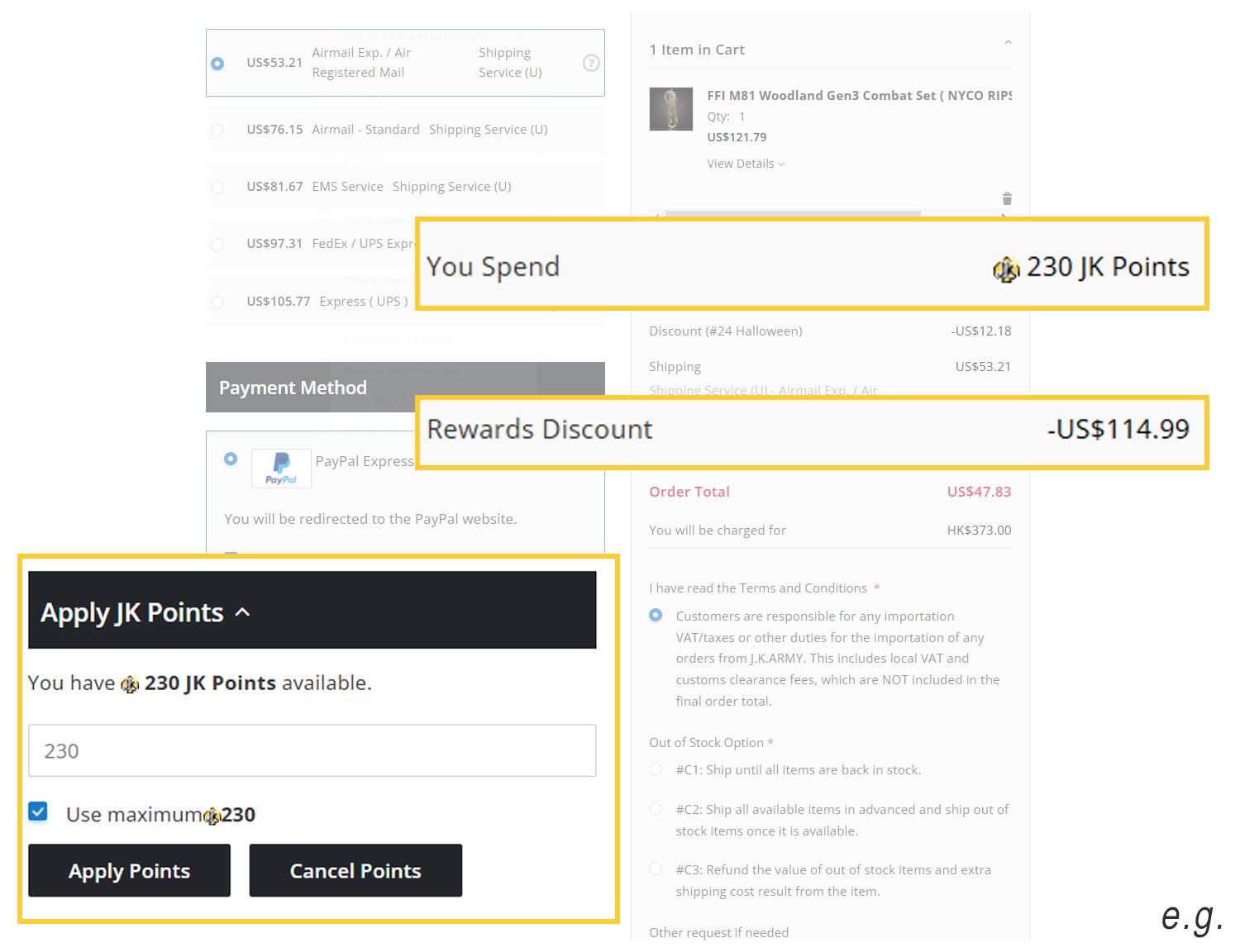
Task: Select the US$76.15 Airmail Standard shipping option
Action: (217, 130)
